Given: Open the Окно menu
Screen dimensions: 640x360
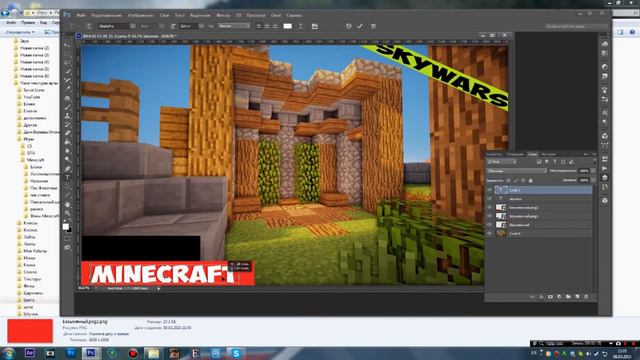Looking at the screenshot, I should click(x=276, y=15).
